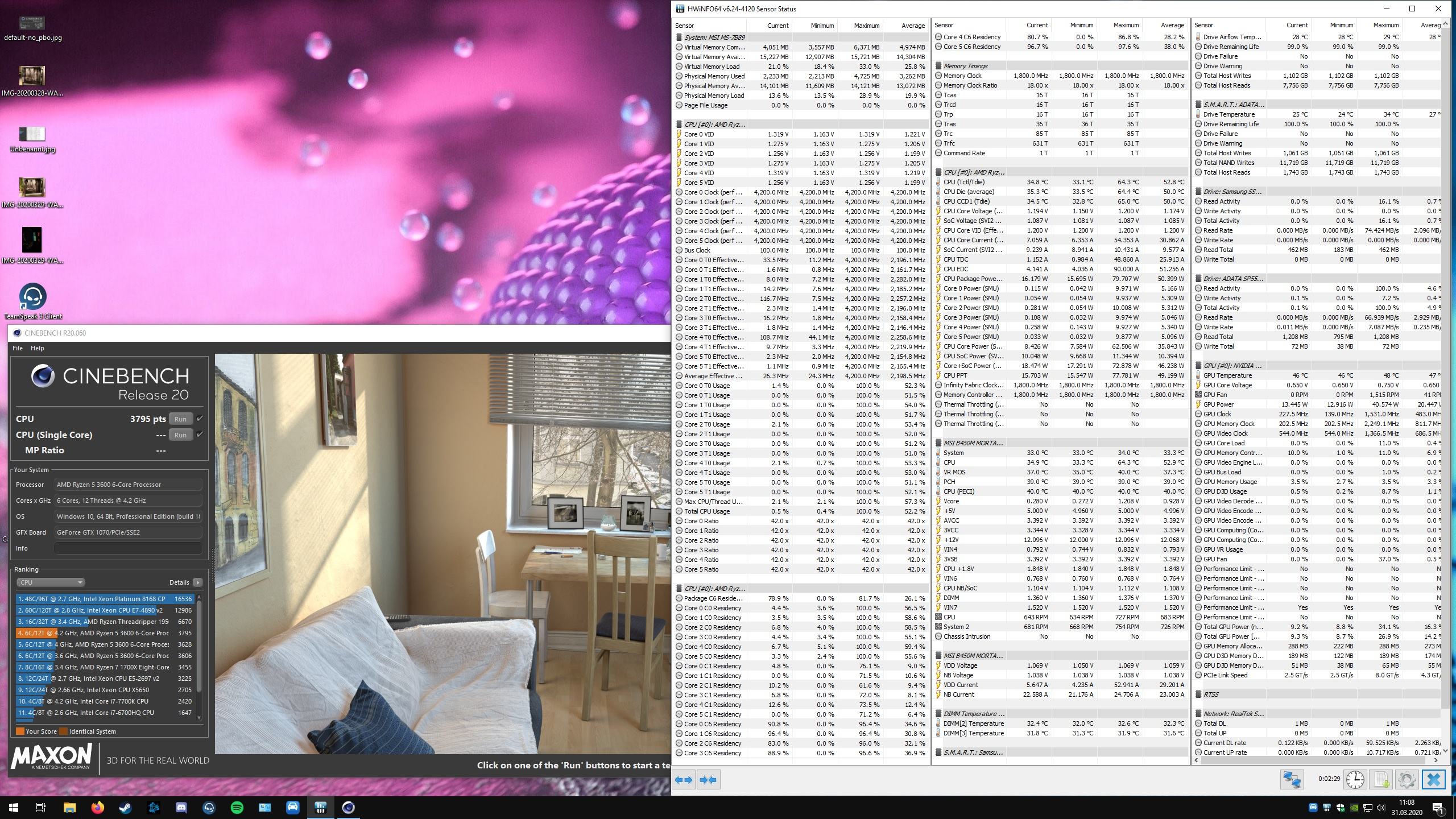The width and height of the screenshot is (1456, 819).
Task: Open Windows Security tray icon
Action: coord(1341,807)
